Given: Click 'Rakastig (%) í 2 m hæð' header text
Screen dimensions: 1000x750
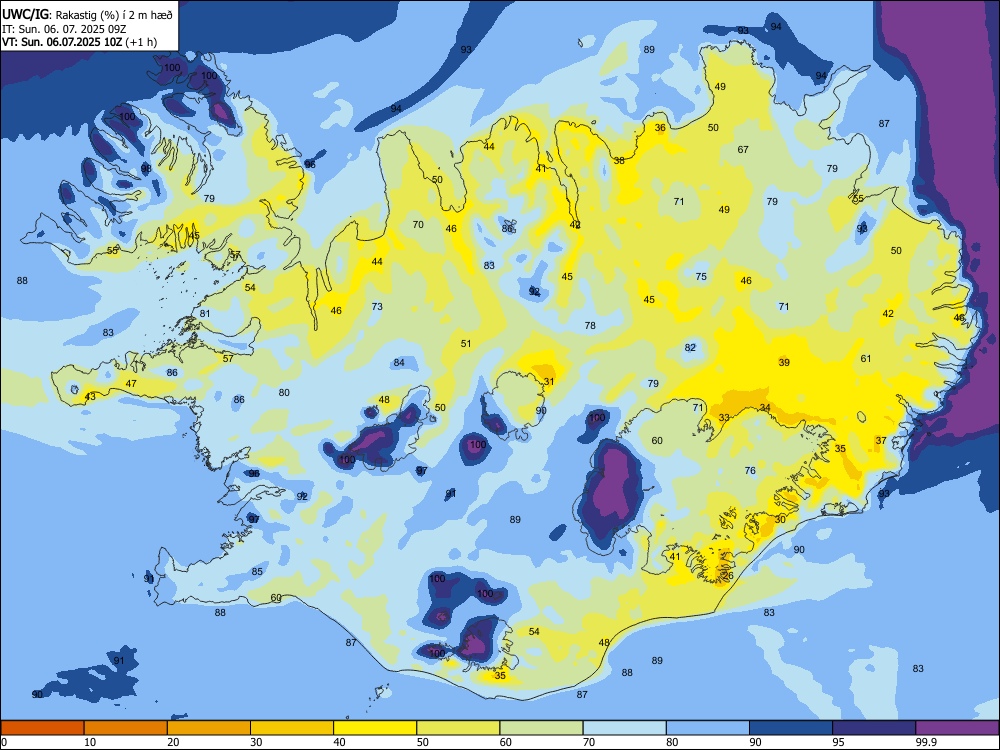Looking at the screenshot, I should tap(114, 15).
